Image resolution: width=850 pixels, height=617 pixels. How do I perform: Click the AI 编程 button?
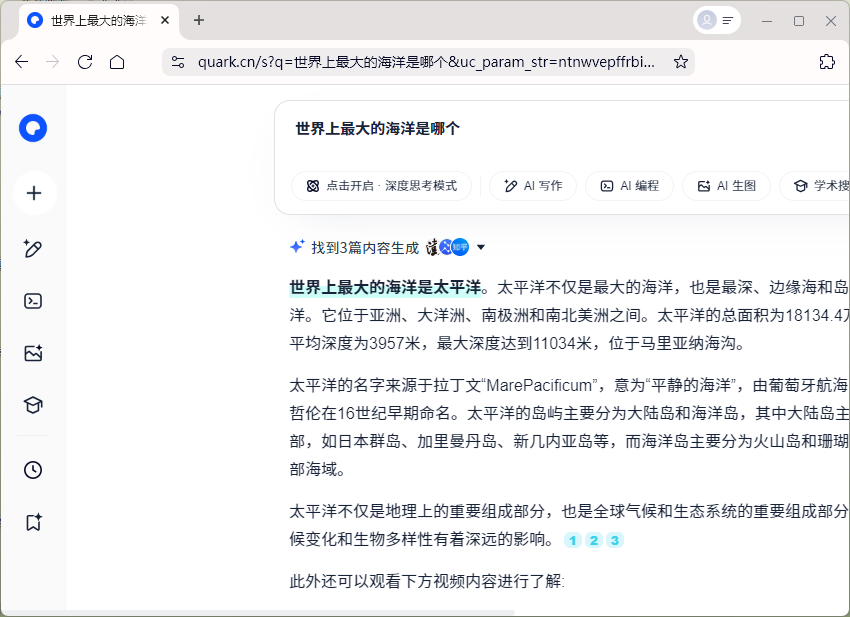click(x=629, y=186)
